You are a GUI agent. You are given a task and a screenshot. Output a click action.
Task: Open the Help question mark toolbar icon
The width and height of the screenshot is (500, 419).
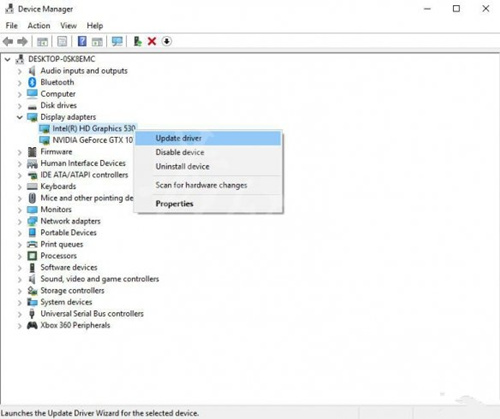[x=82, y=41]
